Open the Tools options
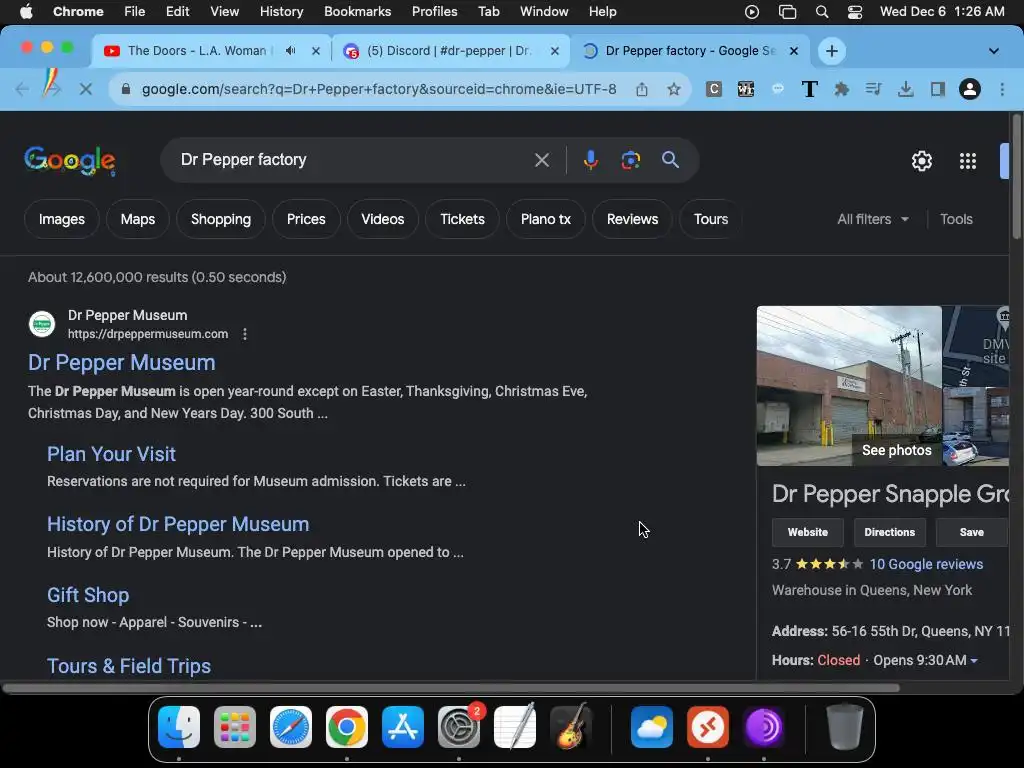 point(956,219)
